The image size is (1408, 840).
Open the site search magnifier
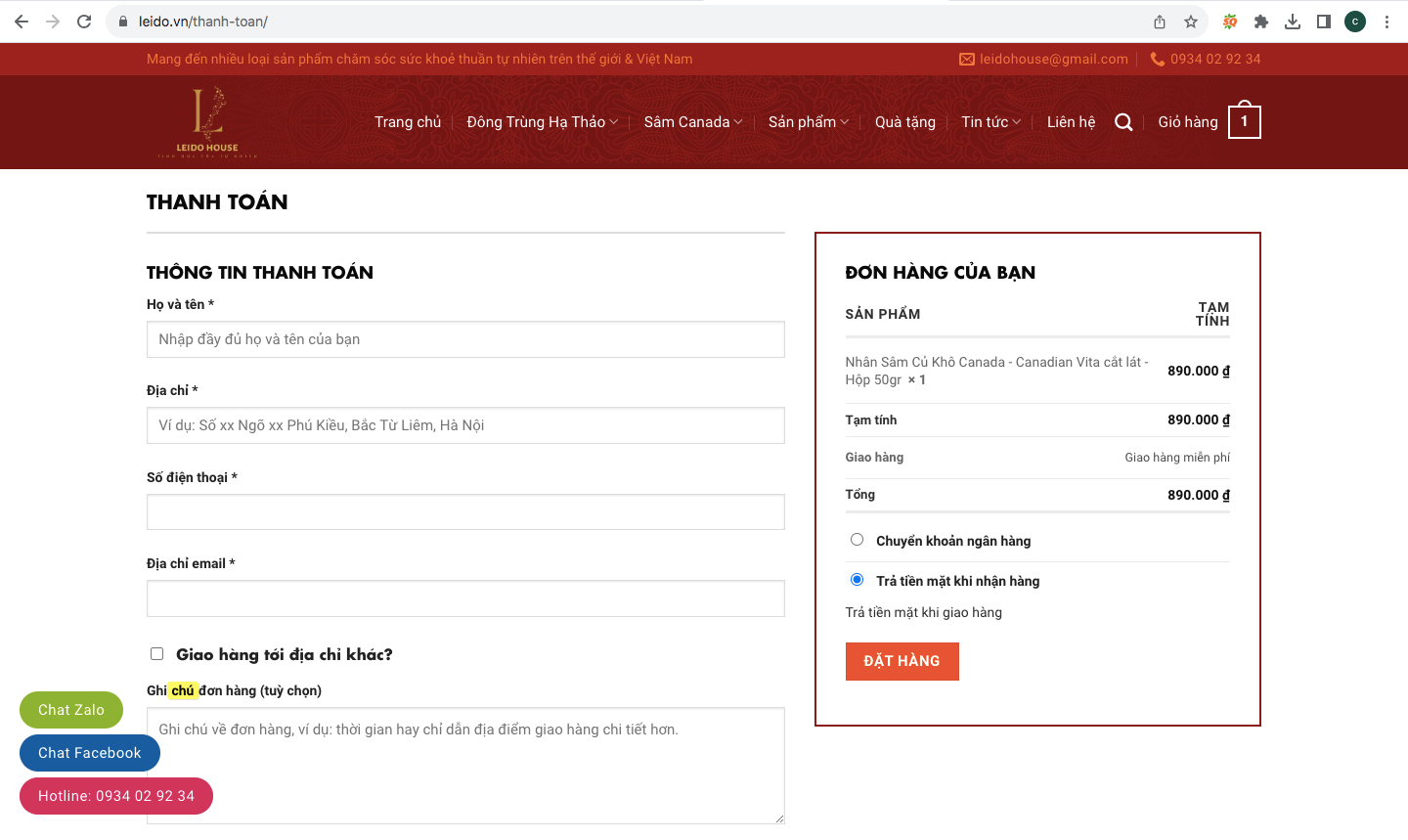coord(1123,122)
